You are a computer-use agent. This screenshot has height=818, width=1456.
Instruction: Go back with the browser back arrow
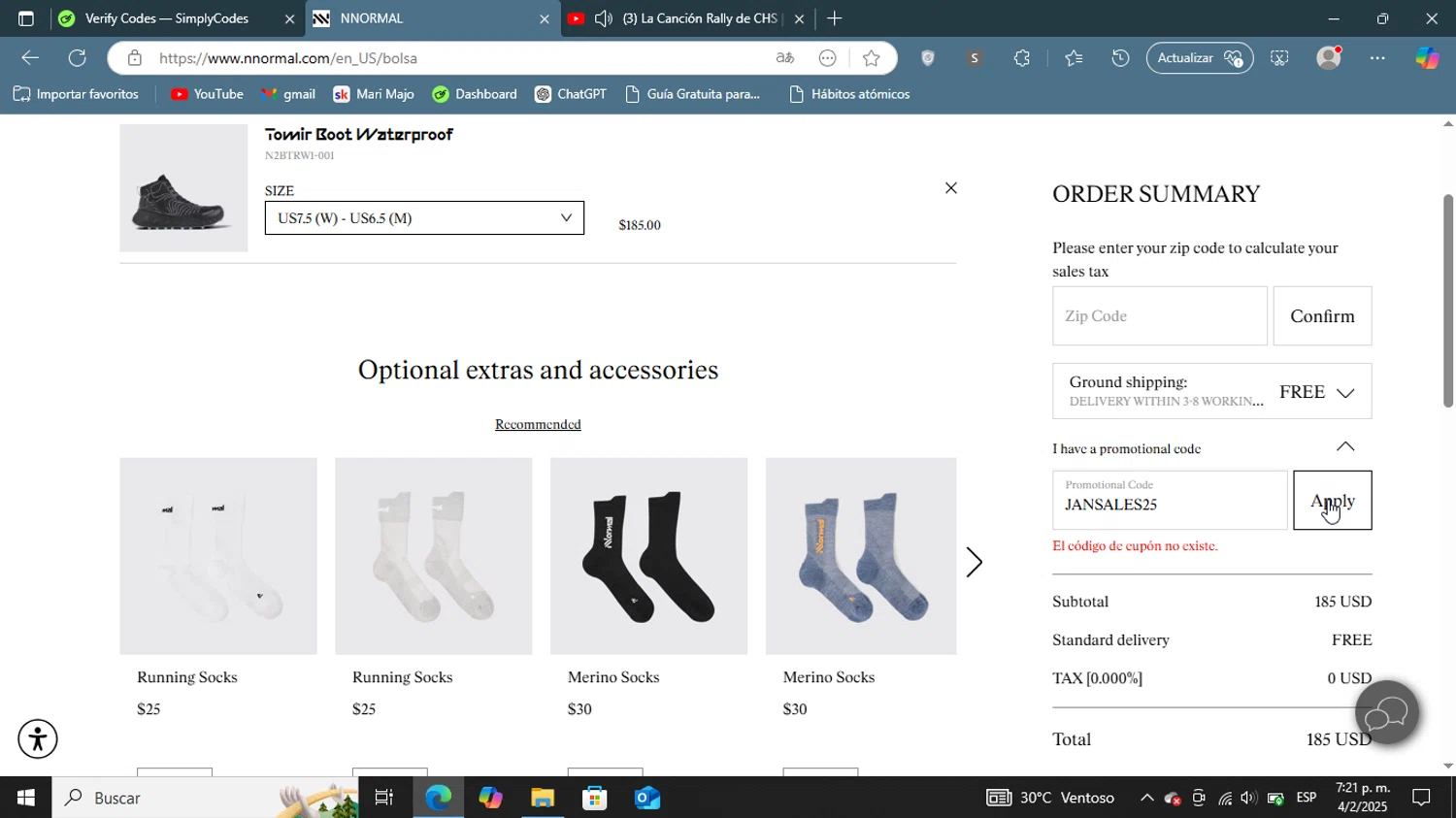click(30, 58)
